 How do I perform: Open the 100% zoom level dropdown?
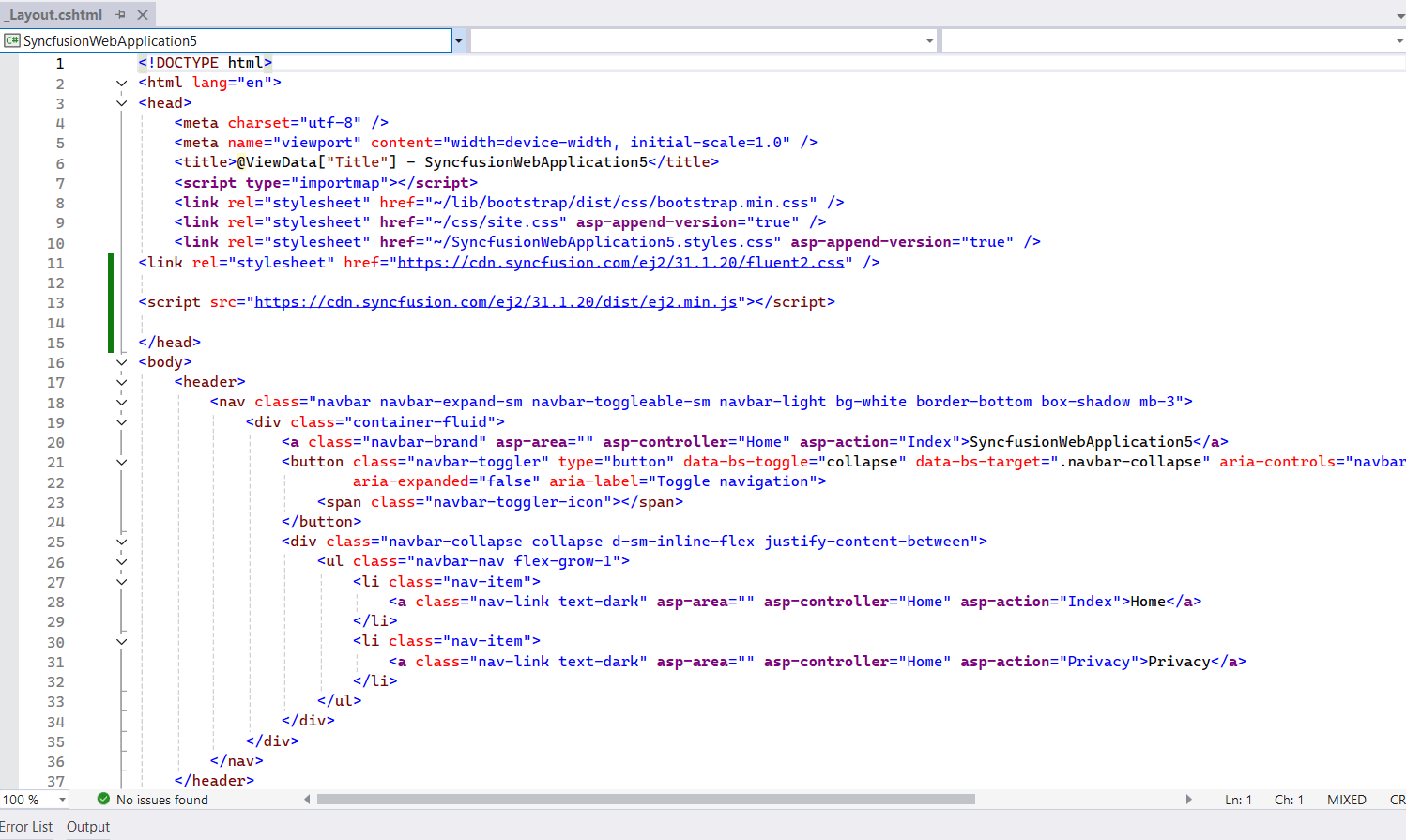click(x=62, y=800)
